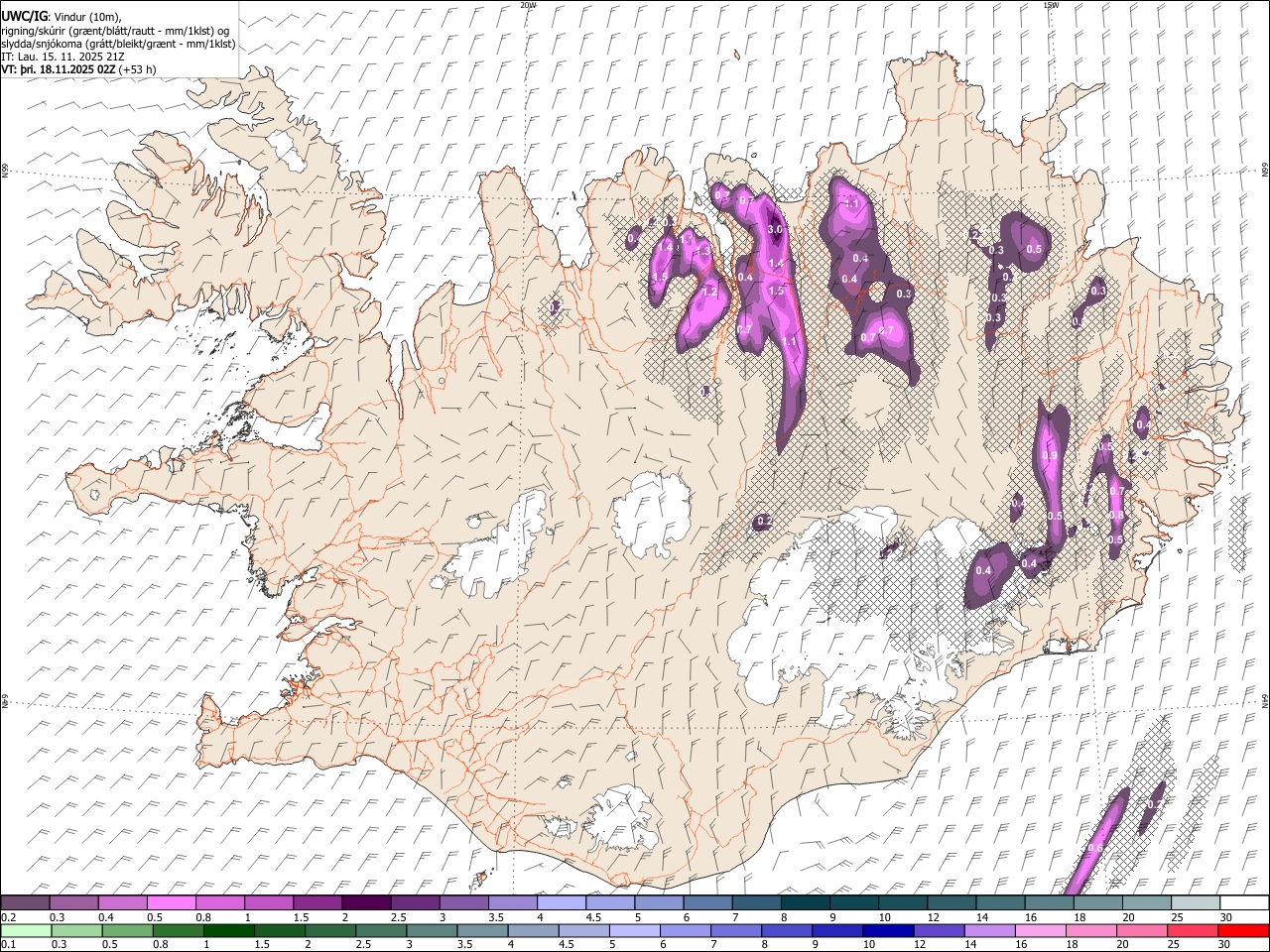Select upper legend swatch between 25 and 30
The image size is (1270, 952).
click(x=1196, y=902)
